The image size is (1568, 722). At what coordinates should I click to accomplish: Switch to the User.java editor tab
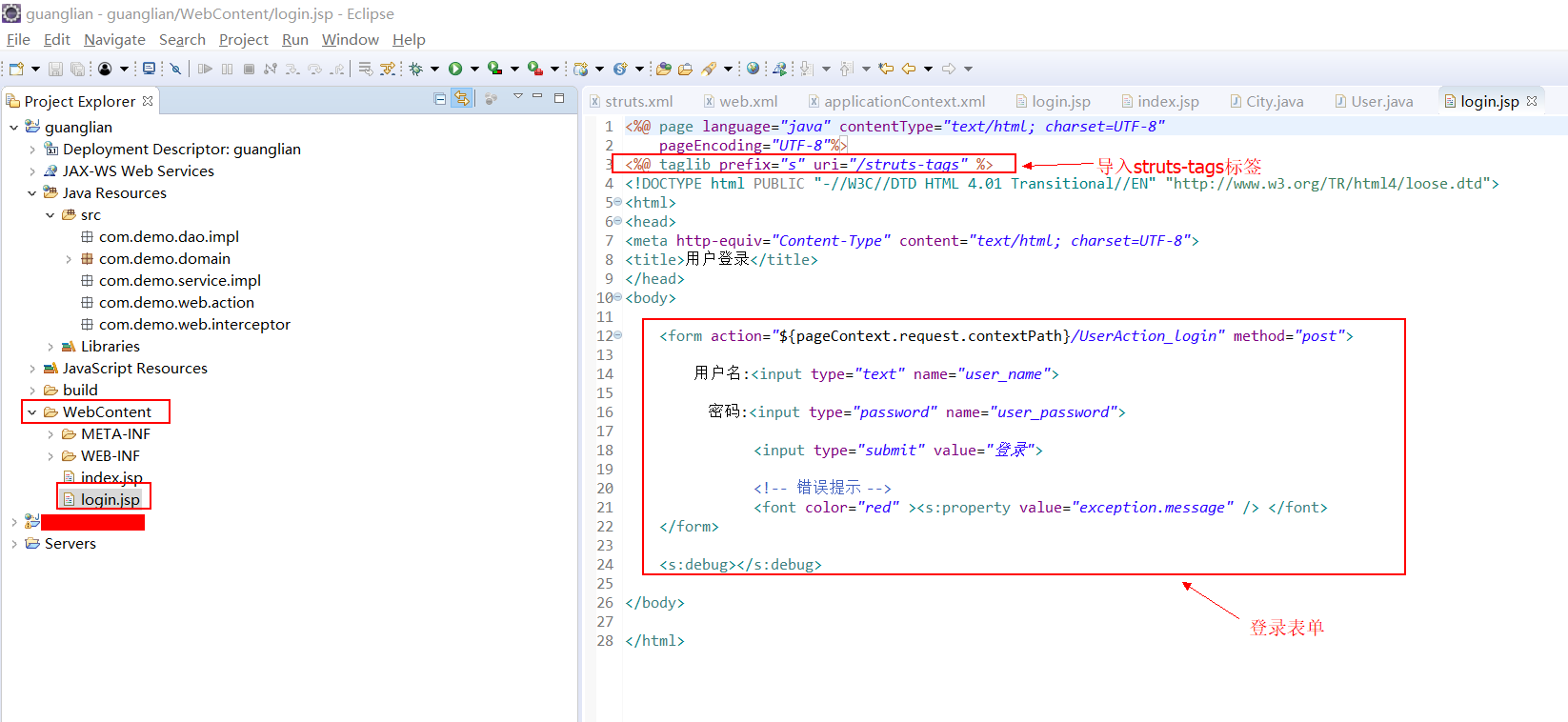point(1374,101)
